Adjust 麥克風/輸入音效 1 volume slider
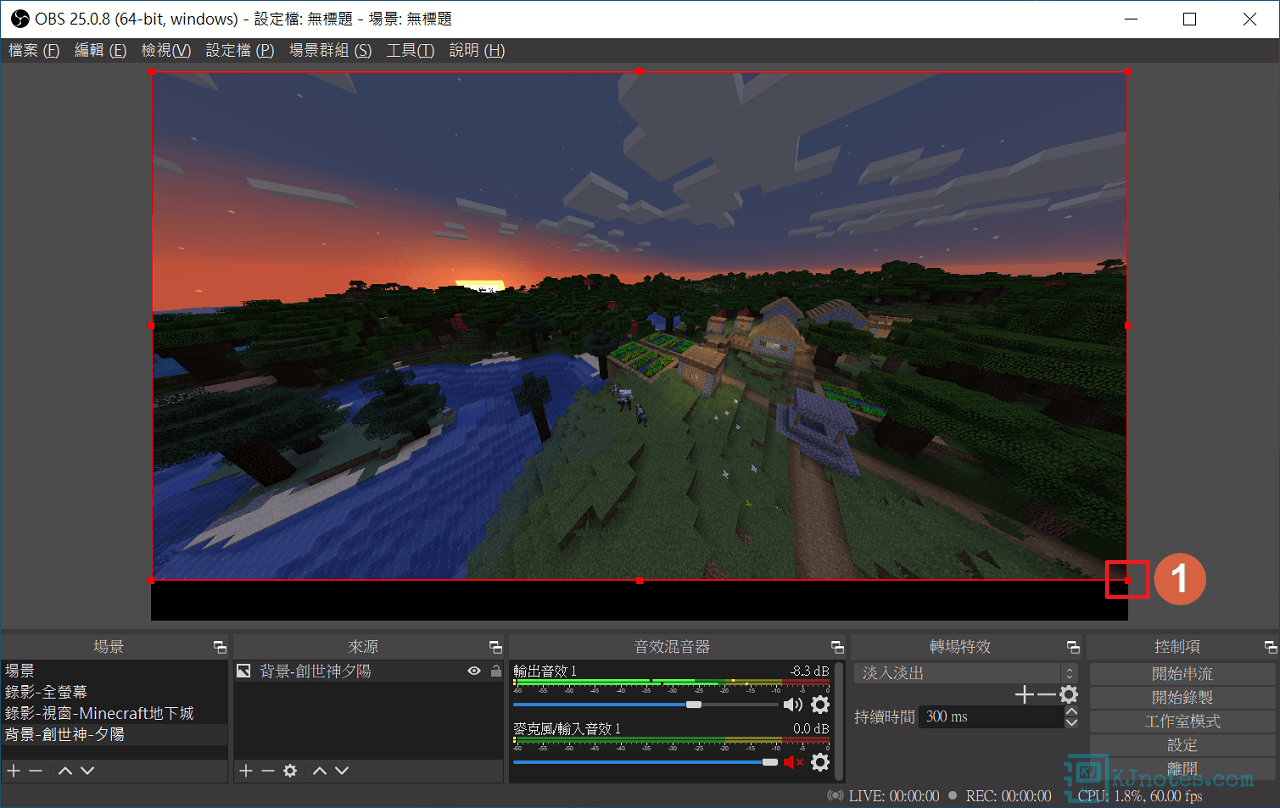 pyautogui.click(x=646, y=762)
